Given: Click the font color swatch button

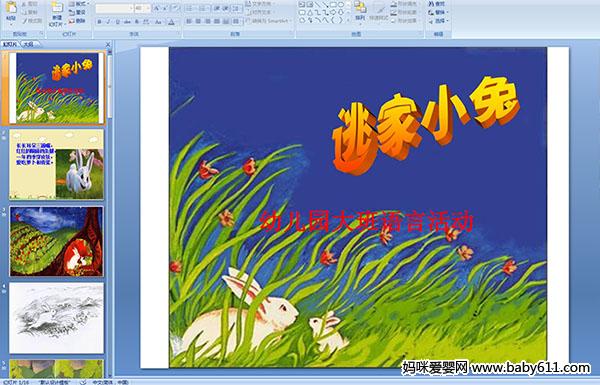Looking at the screenshot, I should point(171,22).
